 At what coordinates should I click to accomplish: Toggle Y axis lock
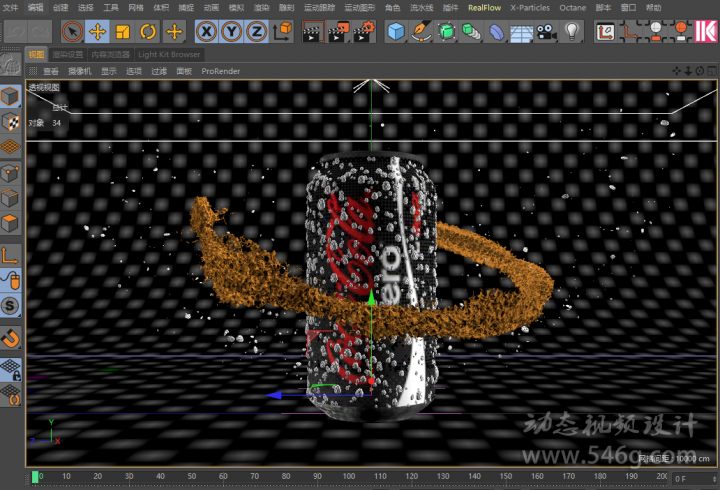point(231,31)
